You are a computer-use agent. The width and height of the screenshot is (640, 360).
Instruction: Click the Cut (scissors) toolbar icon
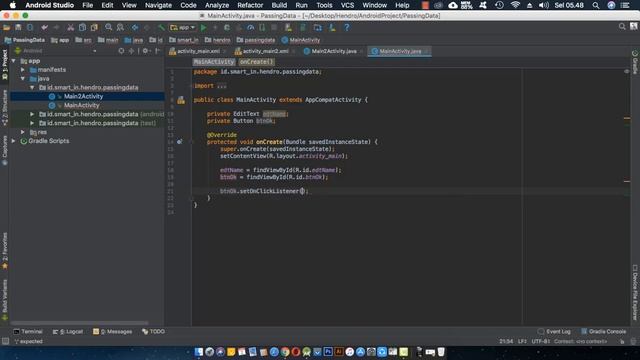pos(71,27)
